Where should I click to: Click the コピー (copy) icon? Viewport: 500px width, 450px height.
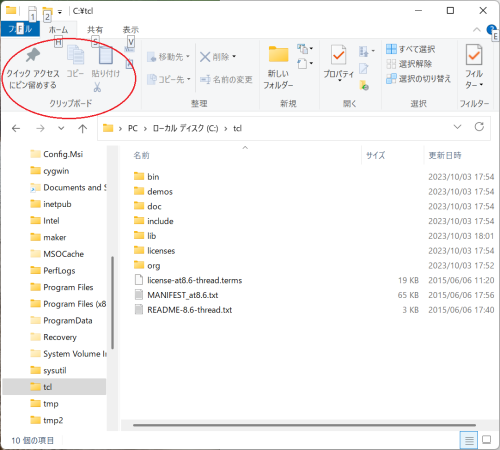[76, 55]
